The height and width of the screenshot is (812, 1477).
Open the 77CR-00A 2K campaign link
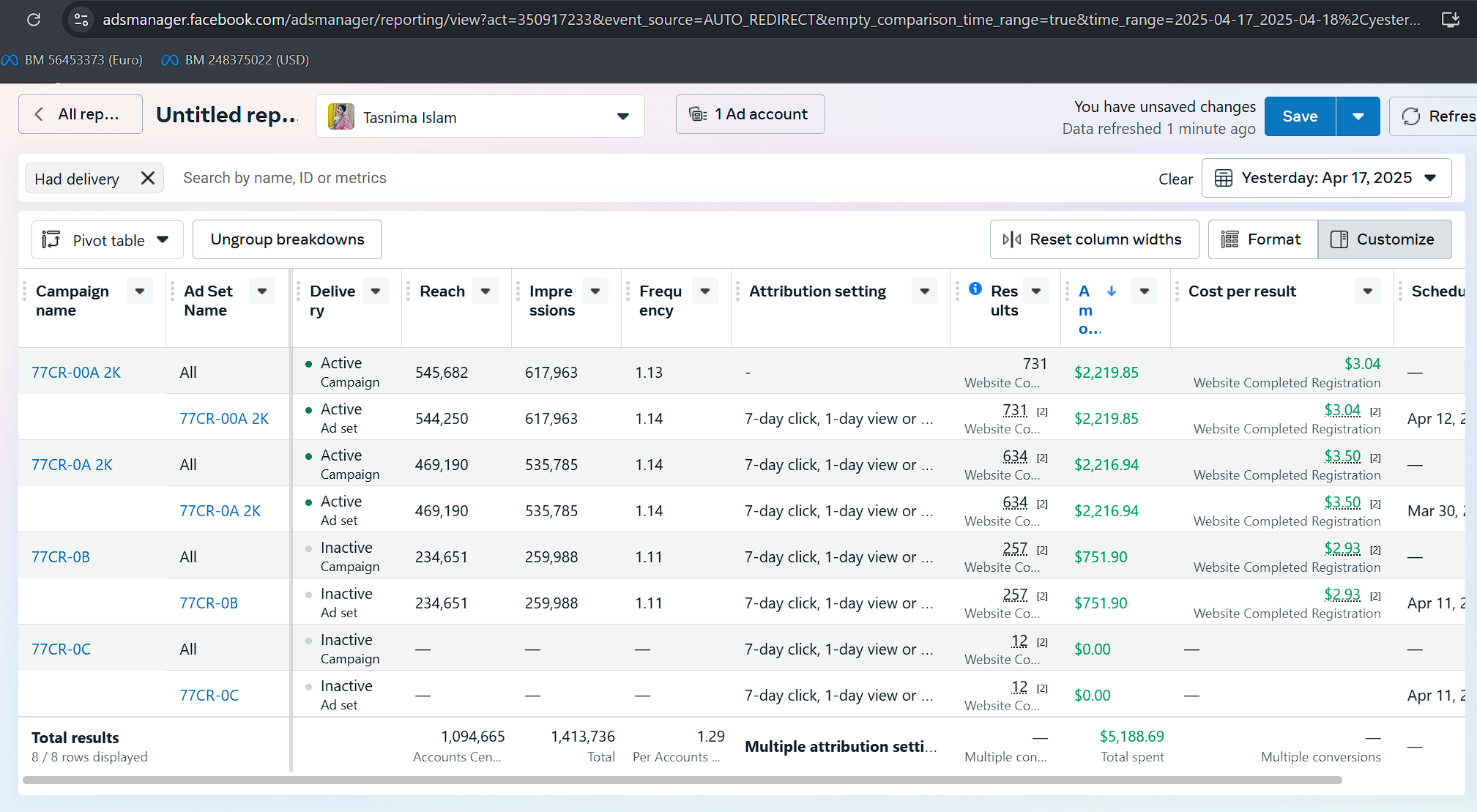click(76, 372)
